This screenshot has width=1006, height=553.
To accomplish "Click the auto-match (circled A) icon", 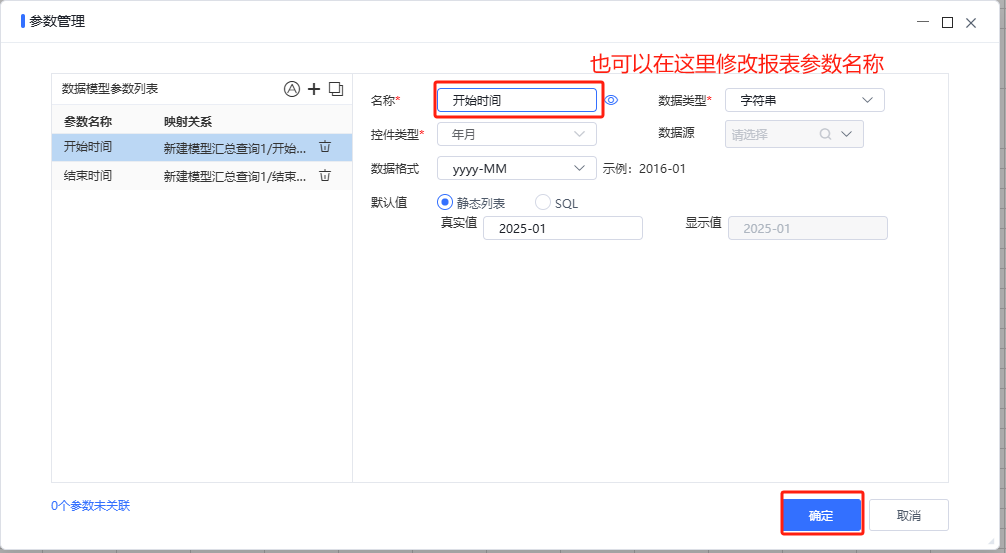I will (292, 89).
